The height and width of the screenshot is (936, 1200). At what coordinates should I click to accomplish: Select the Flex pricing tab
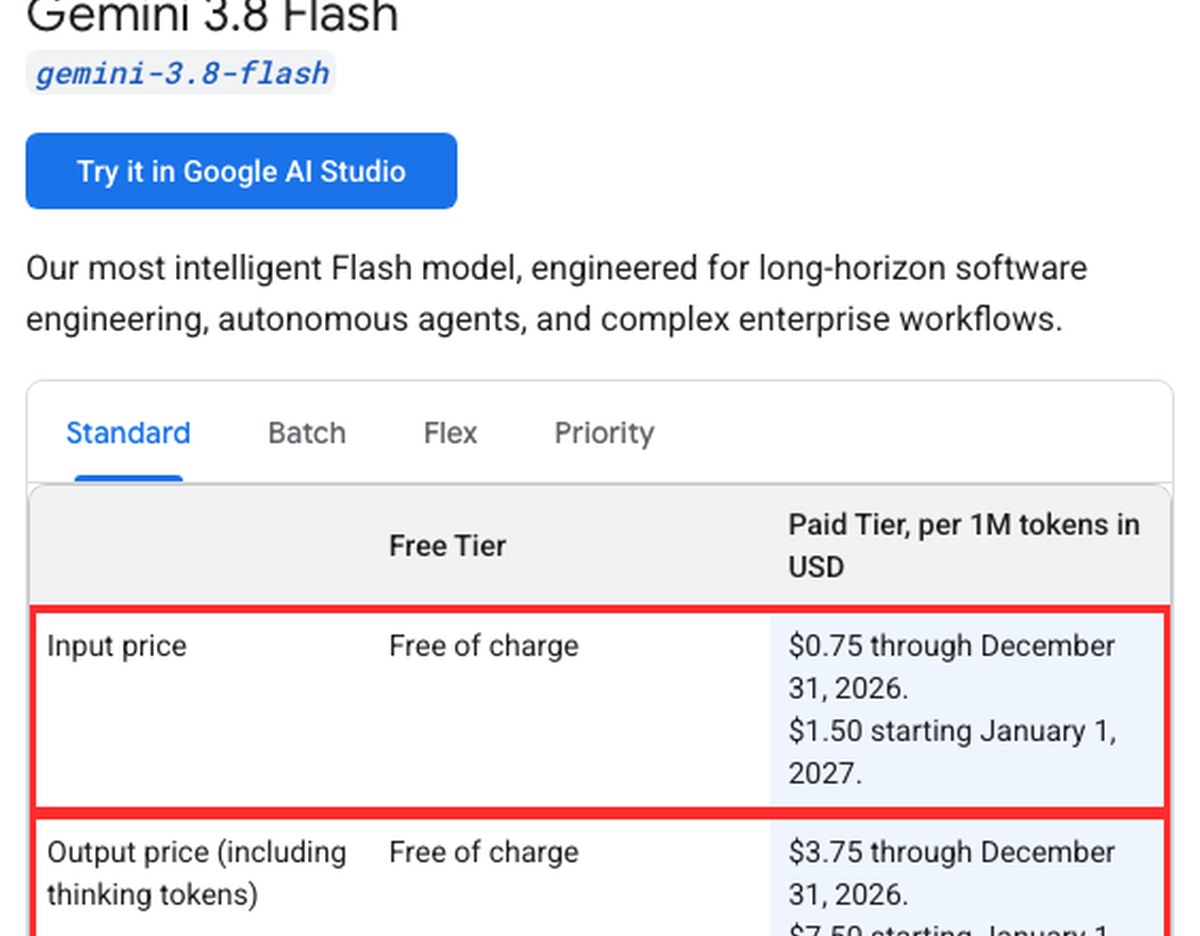pyautogui.click(x=451, y=433)
